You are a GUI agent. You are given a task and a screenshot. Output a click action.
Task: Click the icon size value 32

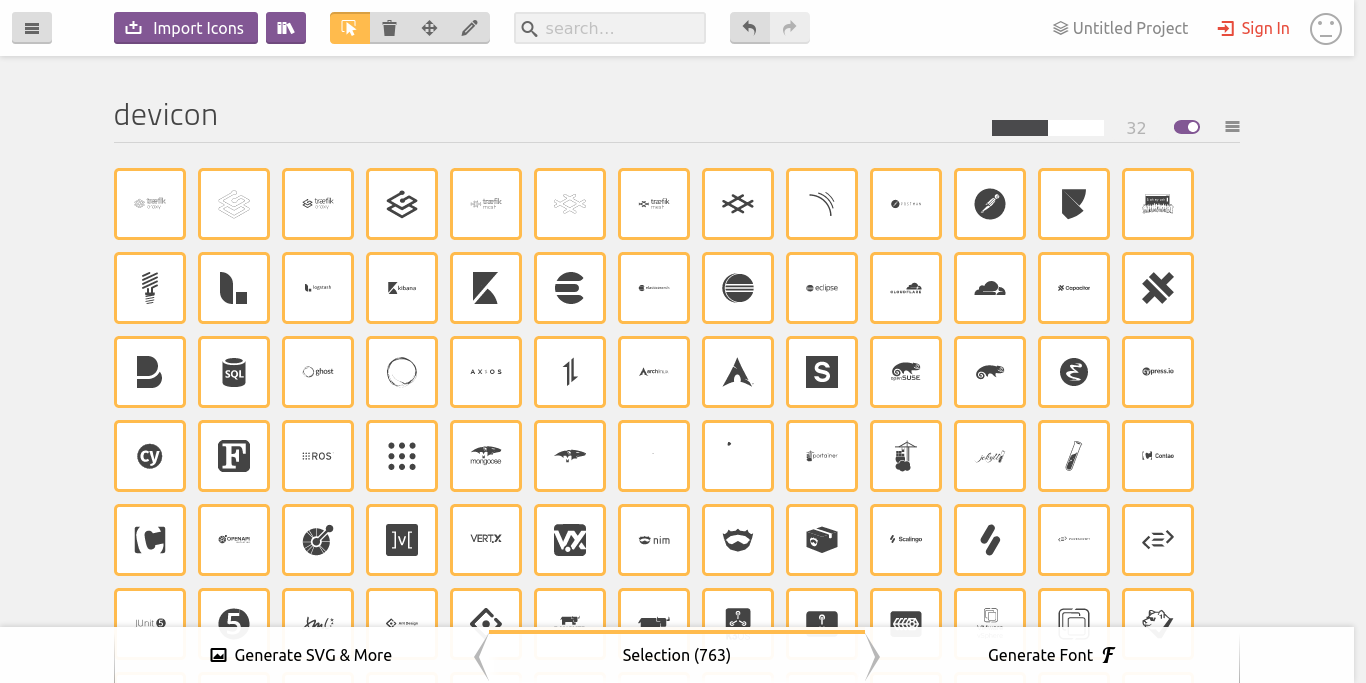point(1136,128)
